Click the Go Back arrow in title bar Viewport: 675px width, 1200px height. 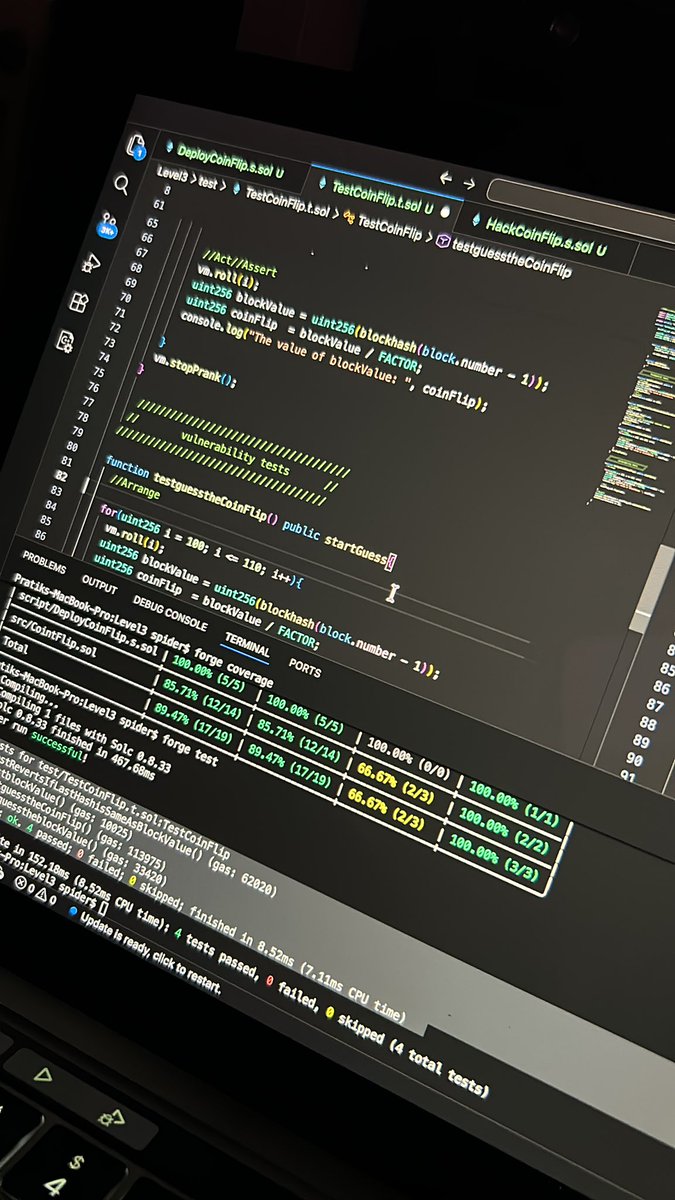pyautogui.click(x=446, y=180)
